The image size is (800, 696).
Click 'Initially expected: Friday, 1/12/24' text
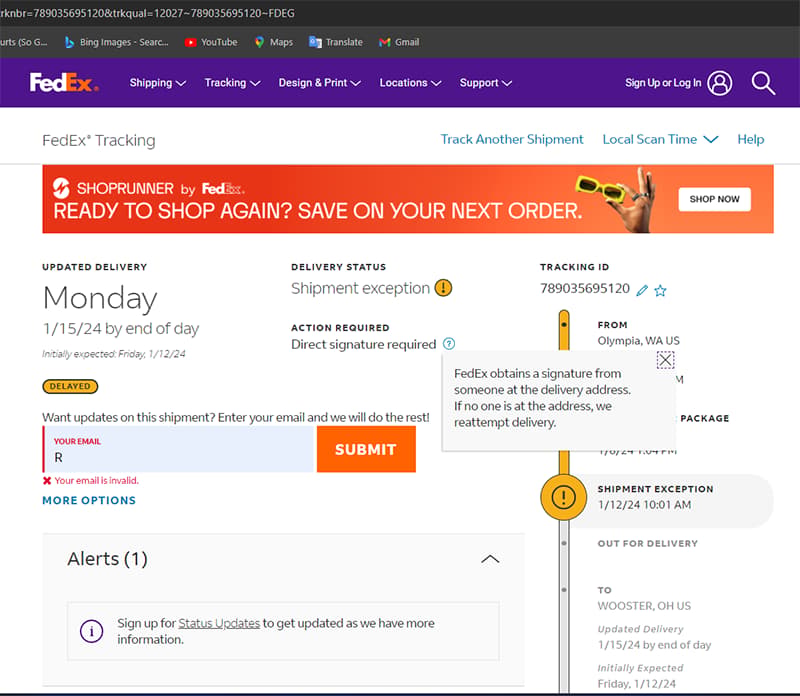pyautogui.click(x=114, y=354)
